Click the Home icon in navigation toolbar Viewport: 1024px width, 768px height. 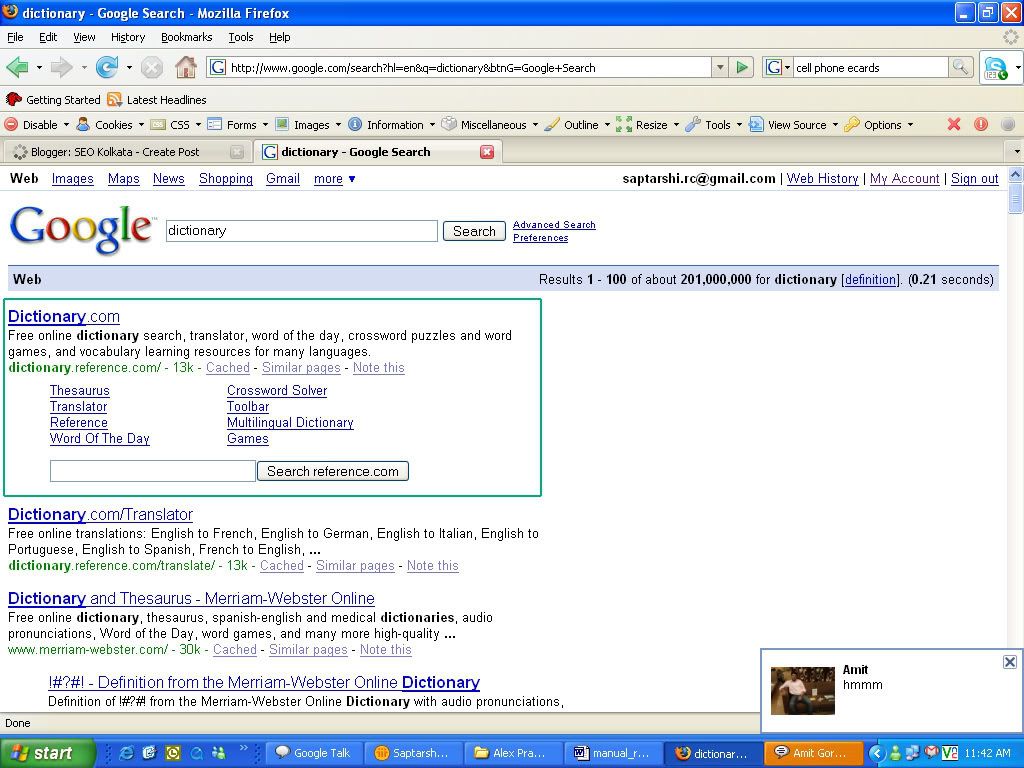[186, 68]
